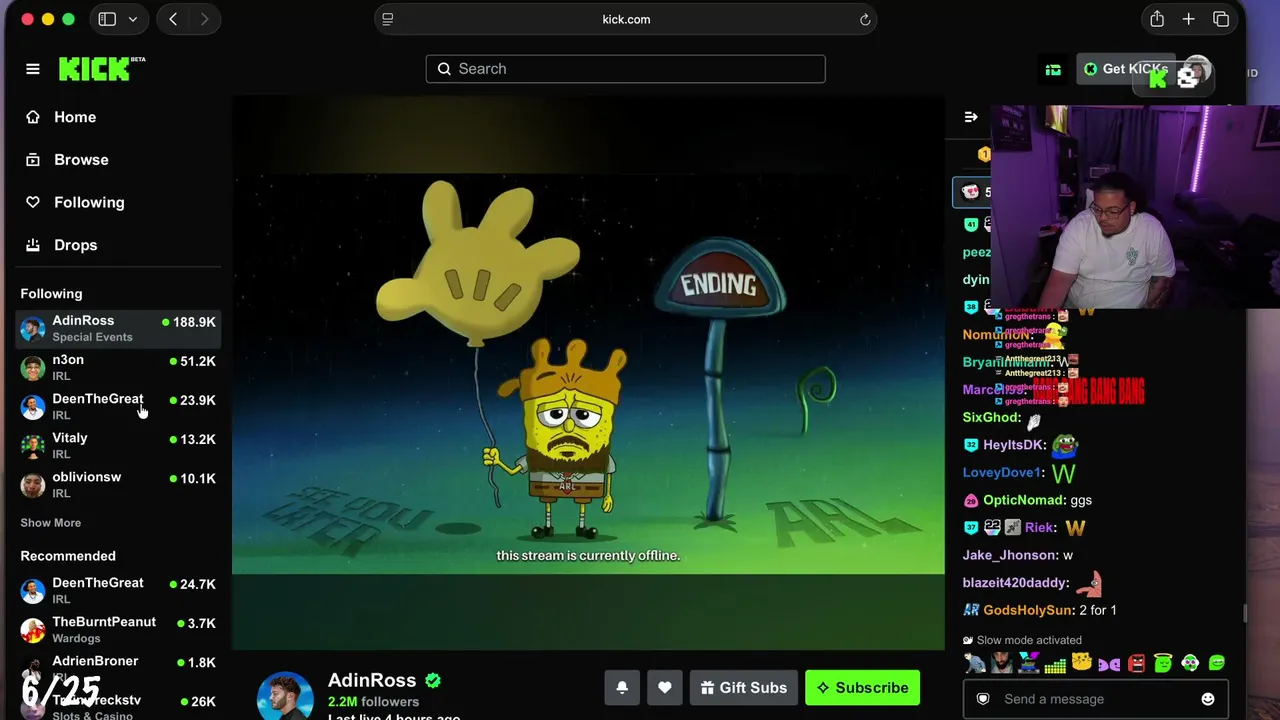The height and width of the screenshot is (720, 1280).
Task: Click the Get KICKs button
Action: (1126, 69)
